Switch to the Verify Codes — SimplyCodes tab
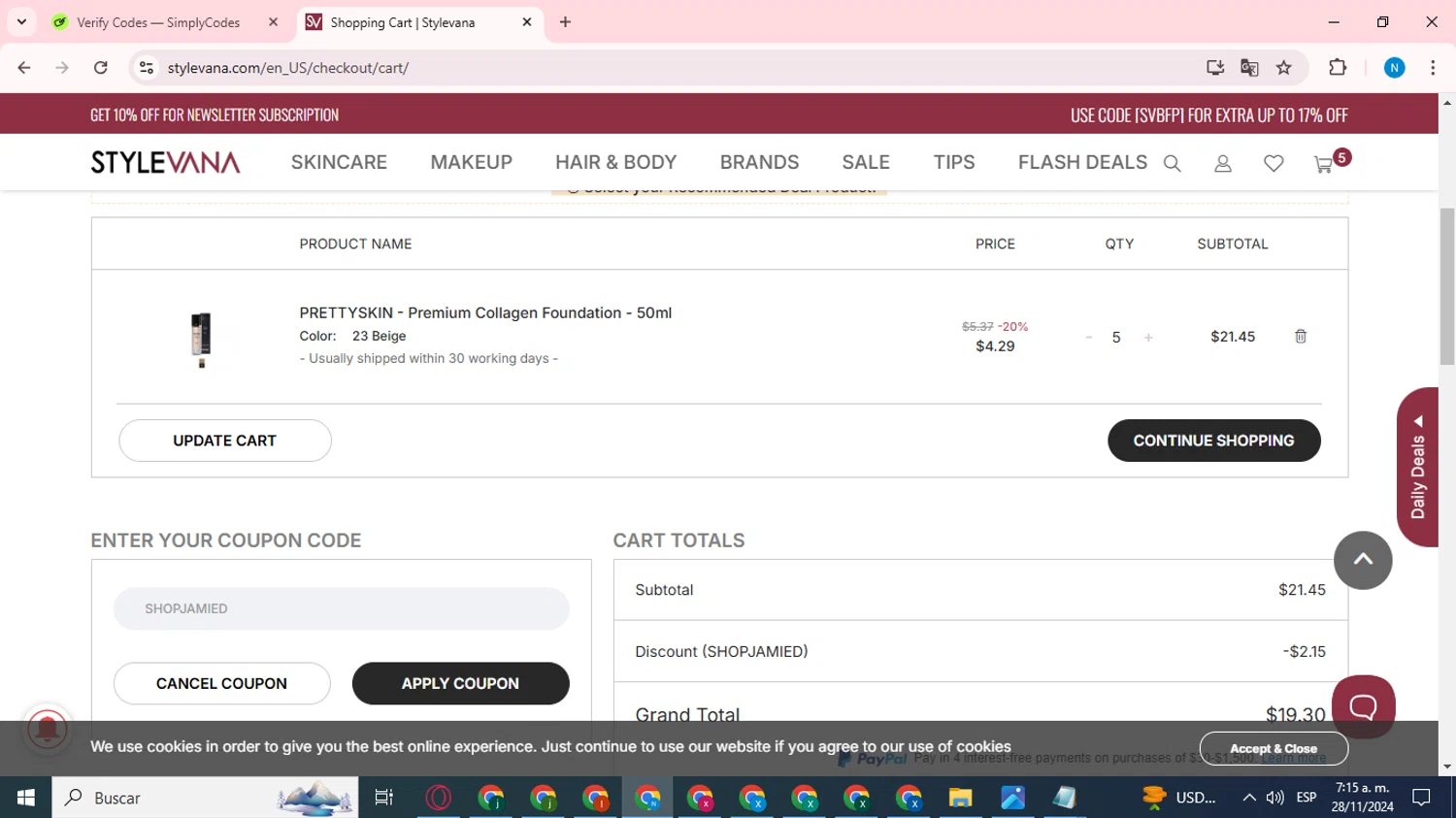The width and height of the screenshot is (1456, 818). [158, 22]
